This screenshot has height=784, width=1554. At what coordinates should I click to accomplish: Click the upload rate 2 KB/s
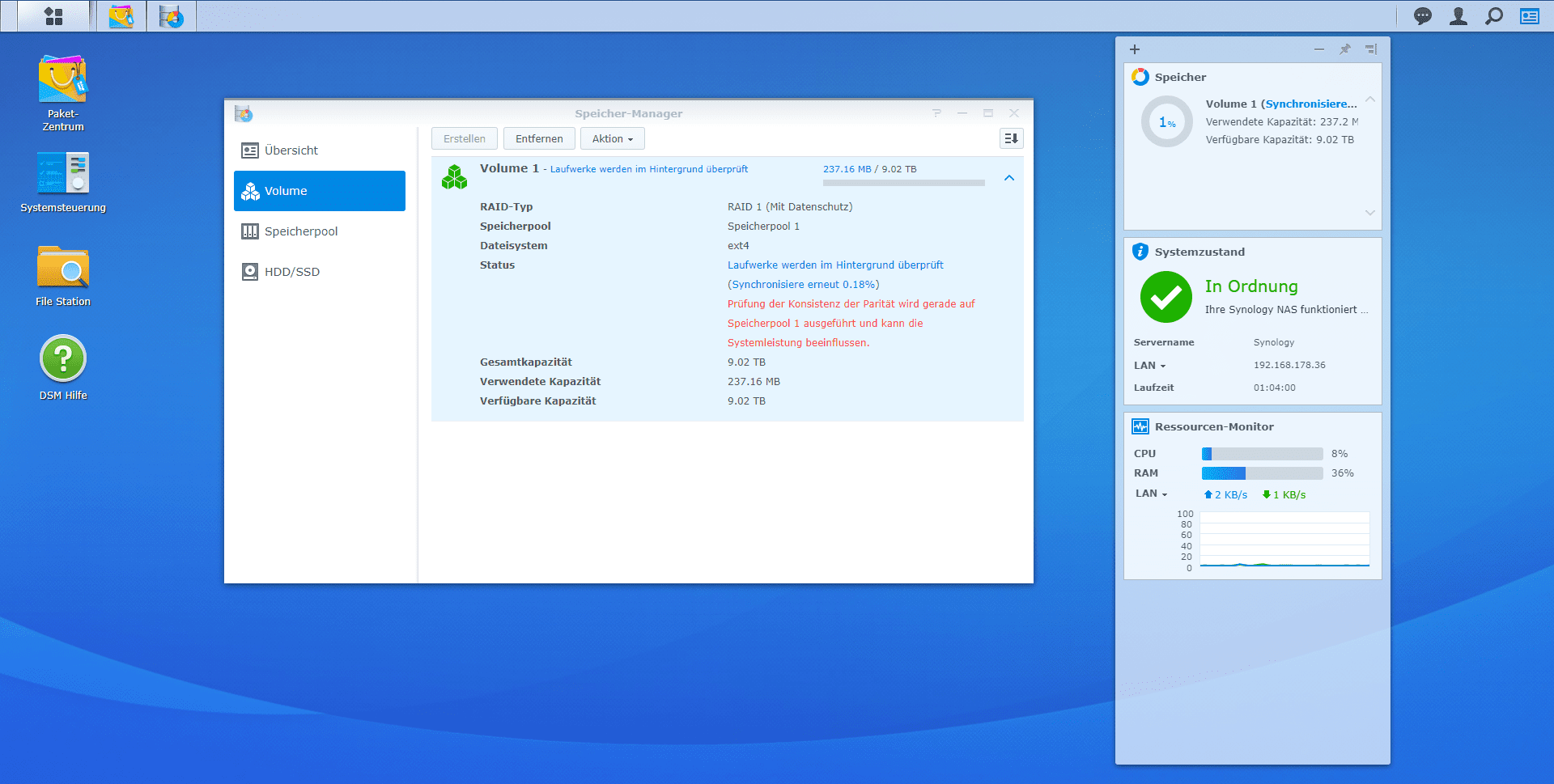point(1225,494)
